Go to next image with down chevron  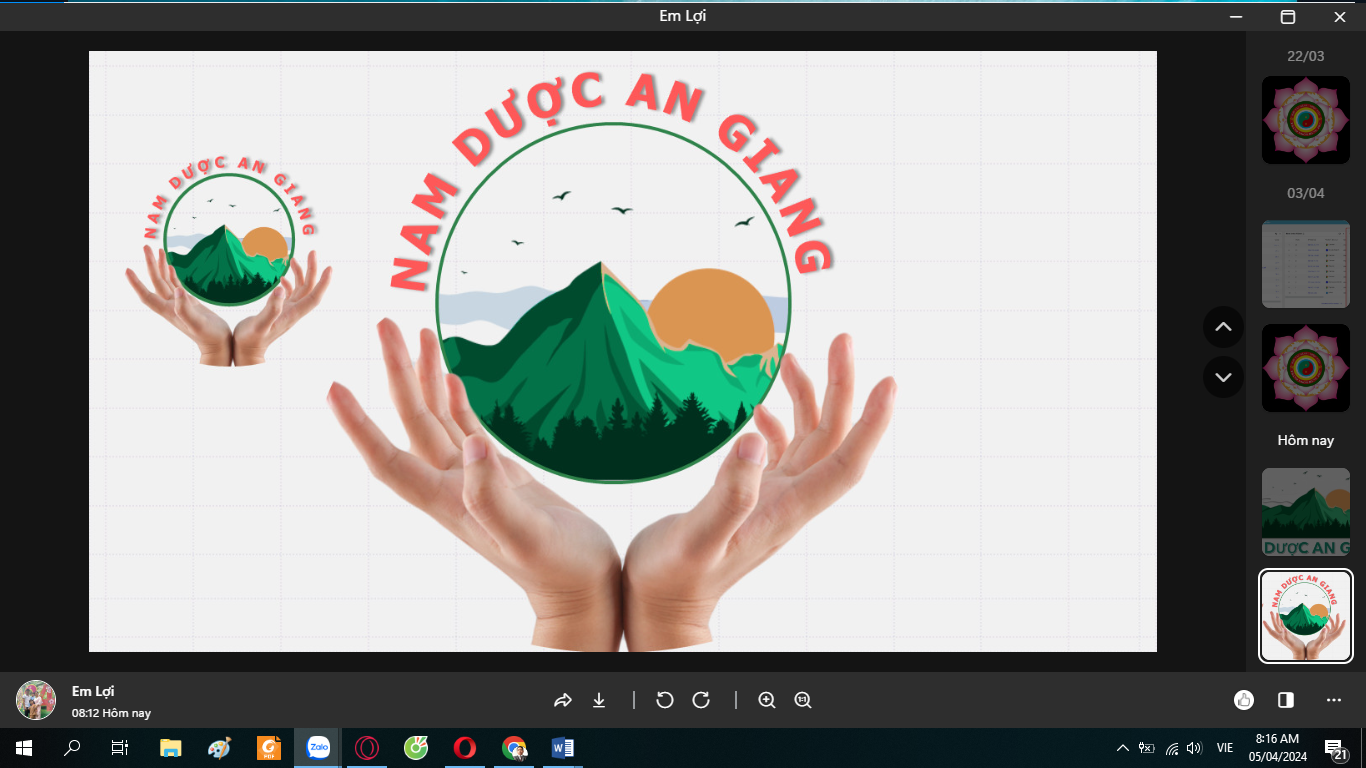click(x=1223, y=377)
